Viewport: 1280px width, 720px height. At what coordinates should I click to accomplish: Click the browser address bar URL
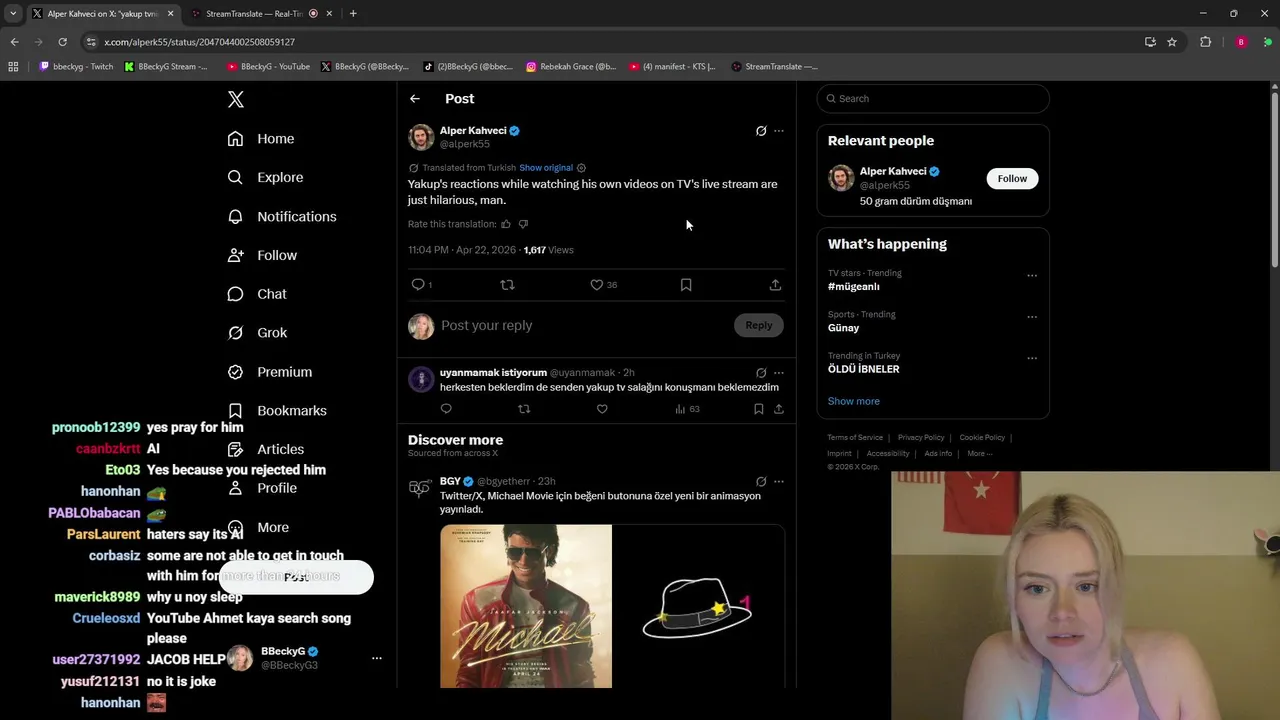click(199, 42)
